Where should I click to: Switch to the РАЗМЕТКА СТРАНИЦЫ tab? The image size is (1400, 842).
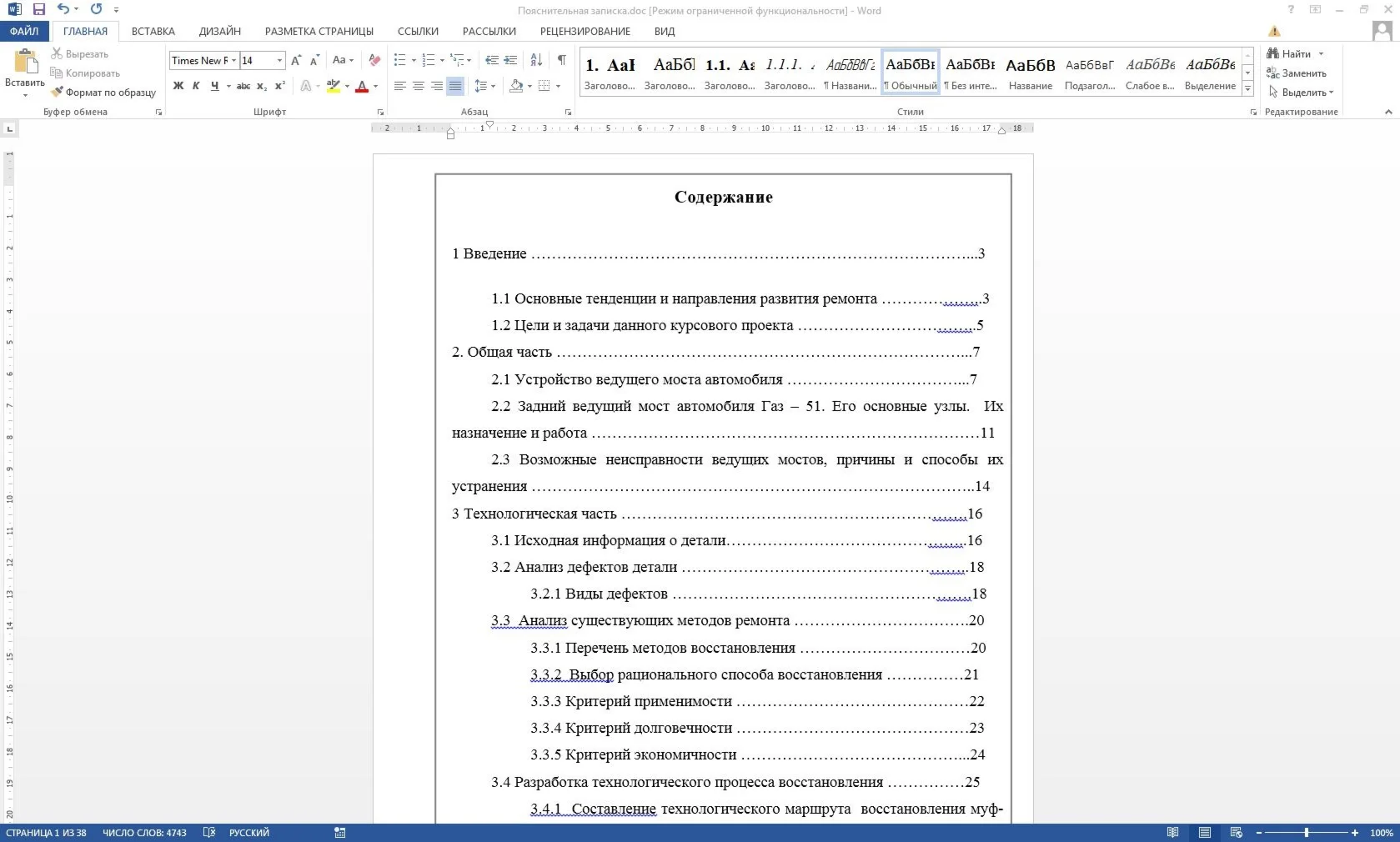click(x=319, y=32)
